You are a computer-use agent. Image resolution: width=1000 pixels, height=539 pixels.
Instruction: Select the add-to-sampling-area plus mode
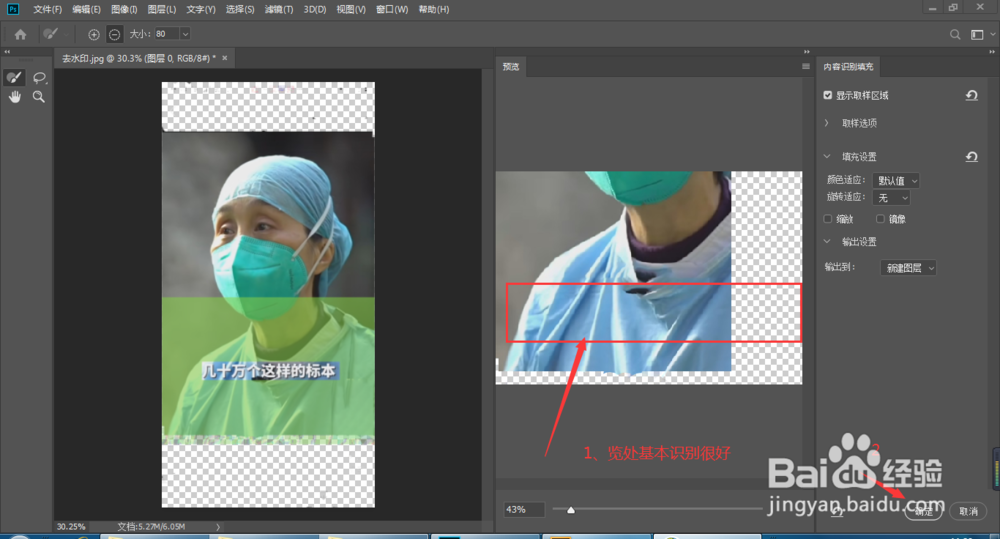pyautogui.click(x=94, y=34)
